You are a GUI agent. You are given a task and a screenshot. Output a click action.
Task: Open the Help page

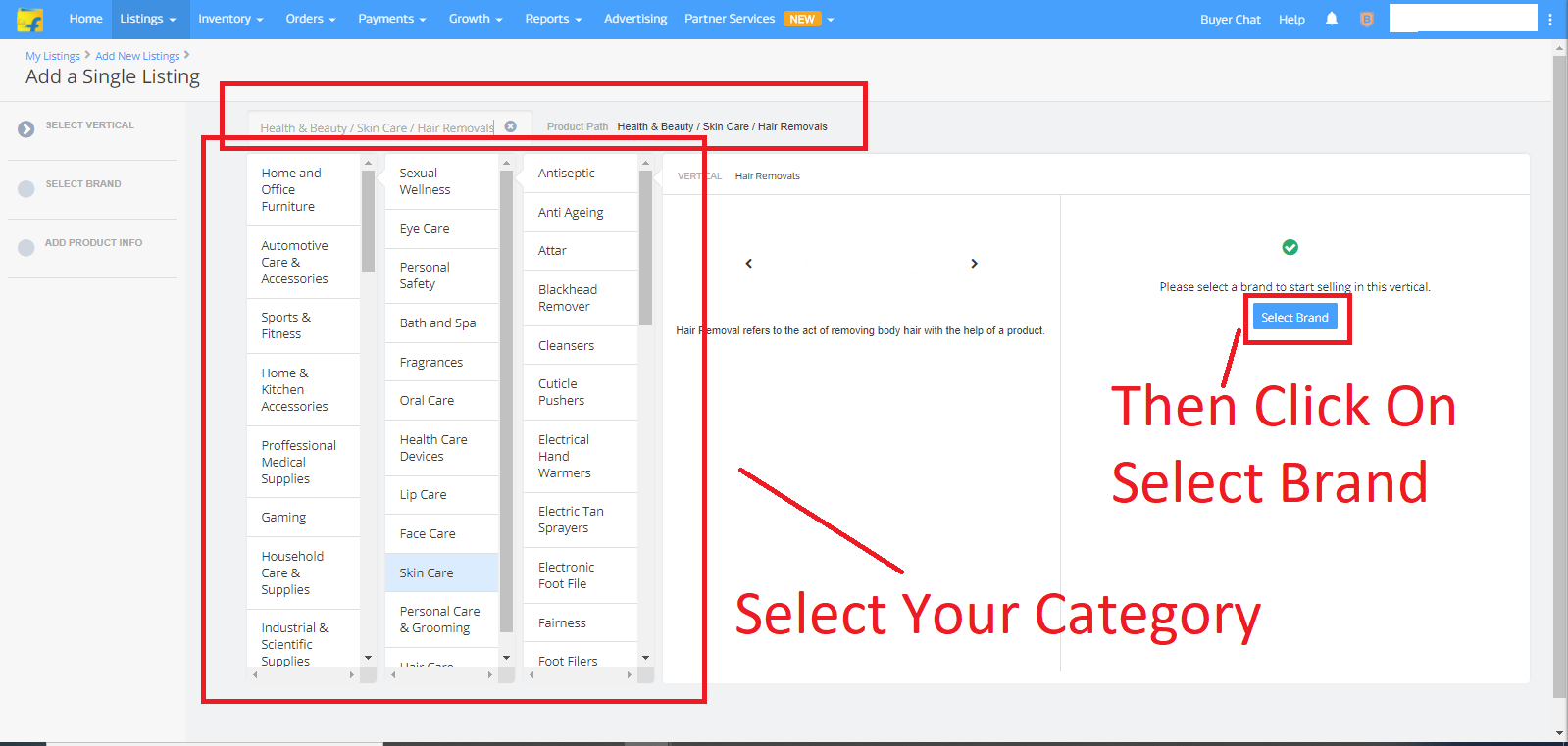[x=1291, y=19]
